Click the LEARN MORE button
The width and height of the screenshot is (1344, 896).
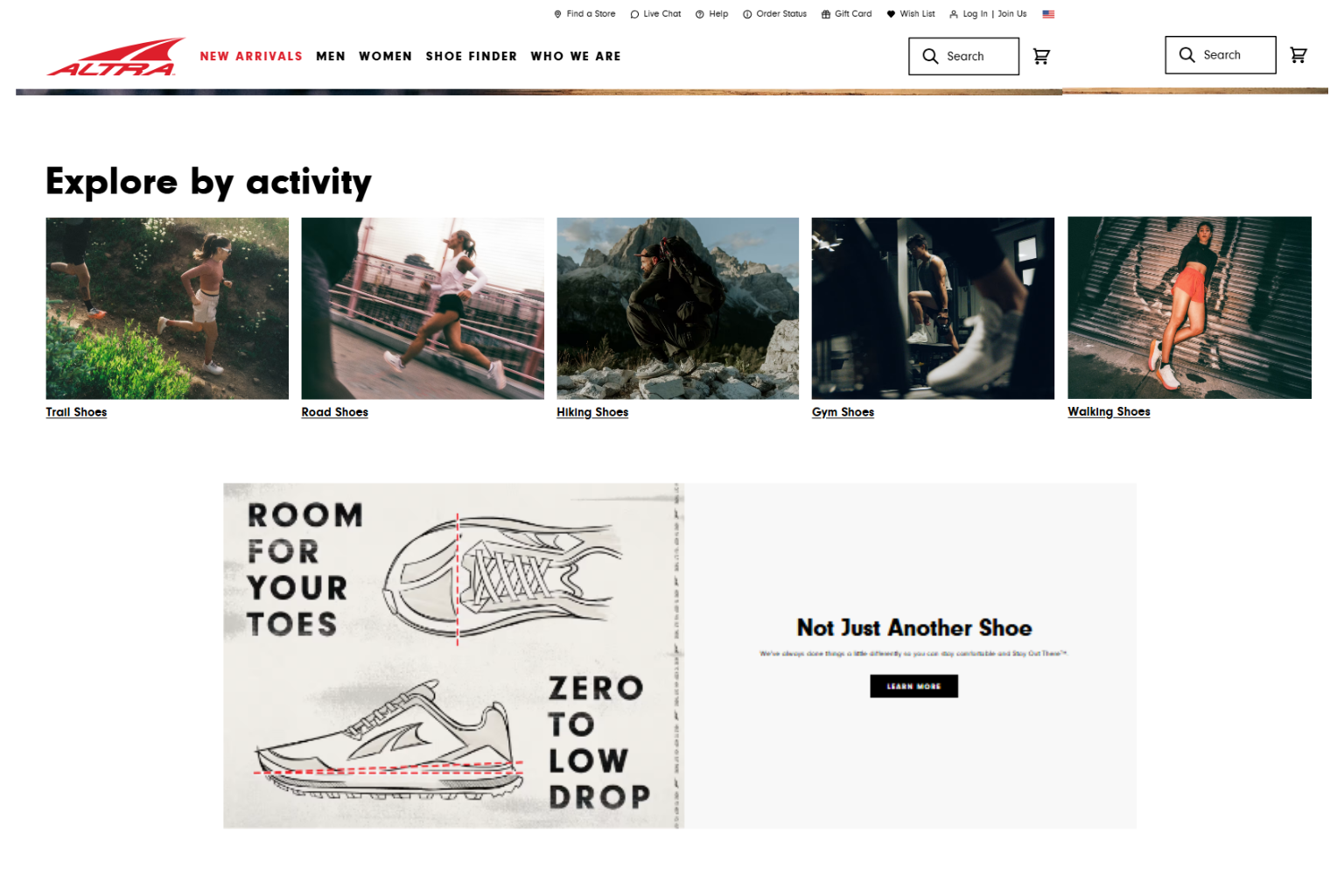(913, 686)
